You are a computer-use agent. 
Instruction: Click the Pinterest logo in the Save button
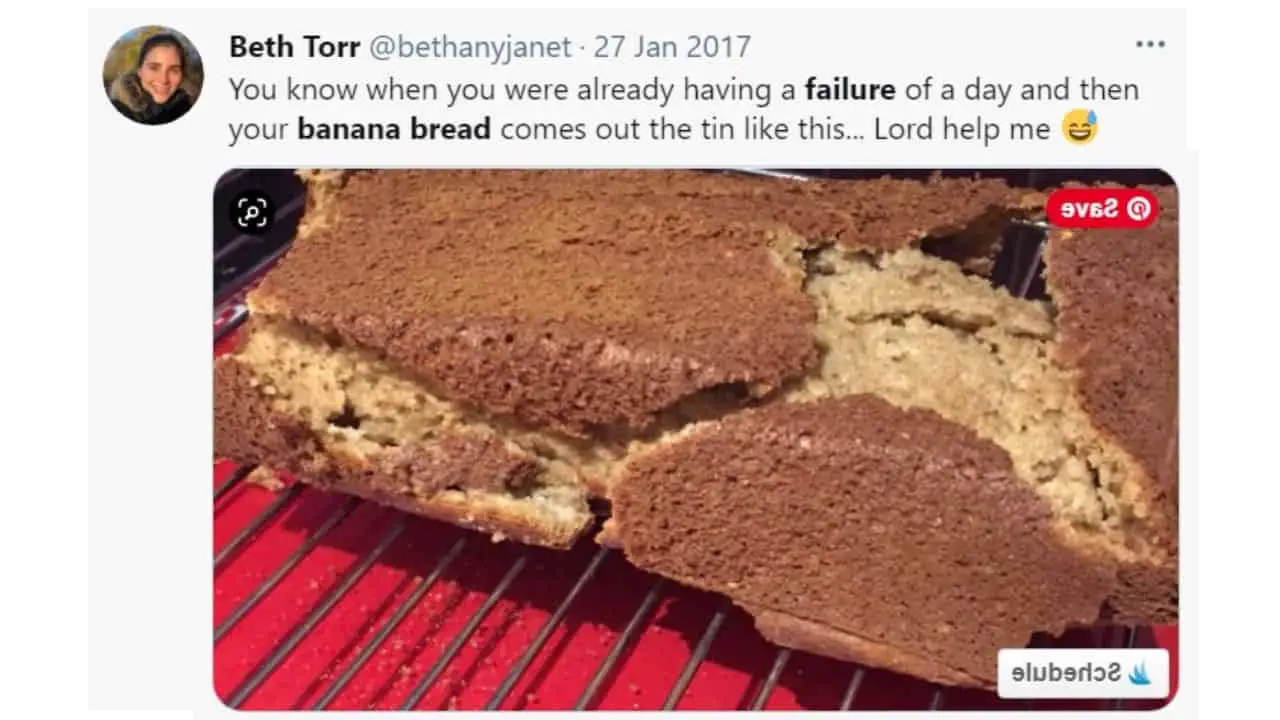point(1139,208)
